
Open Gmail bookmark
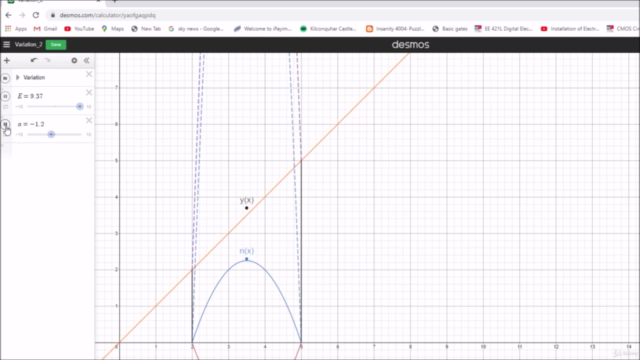(x=45, y=29)
